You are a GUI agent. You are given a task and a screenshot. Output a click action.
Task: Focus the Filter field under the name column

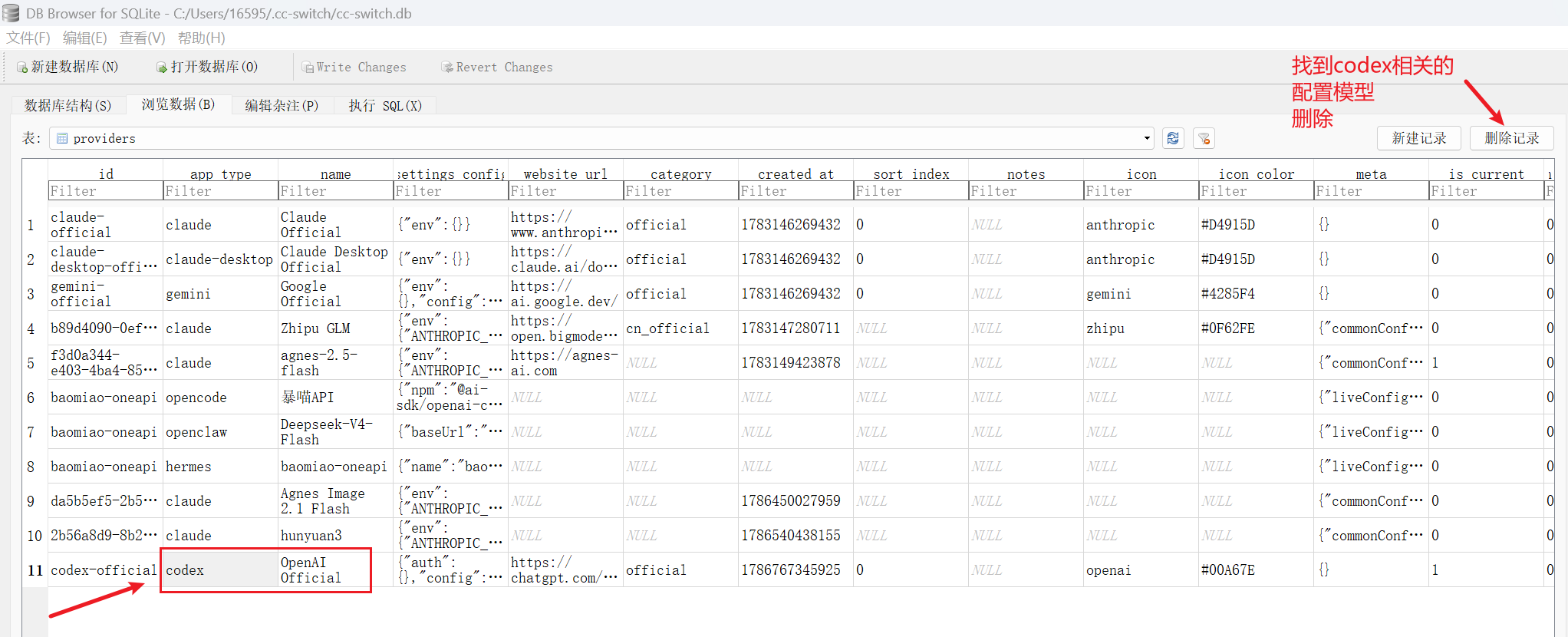[335, 191]
